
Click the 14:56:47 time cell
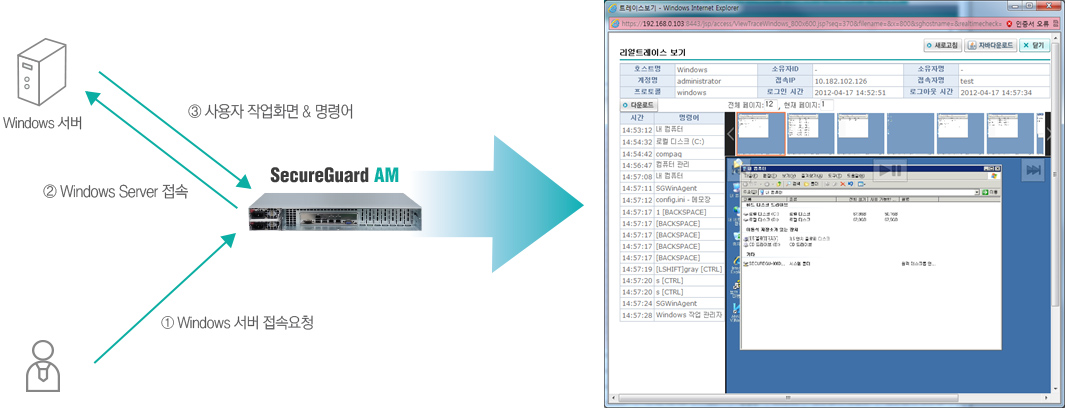[638, 165]
